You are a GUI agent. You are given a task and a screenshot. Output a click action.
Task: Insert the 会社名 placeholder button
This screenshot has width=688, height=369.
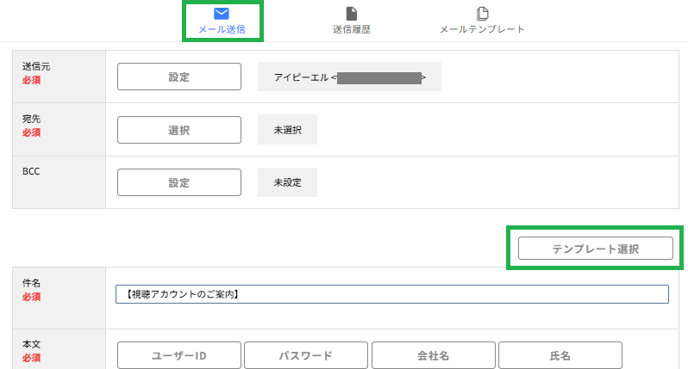pyautogui.click(x=434, y=355)
